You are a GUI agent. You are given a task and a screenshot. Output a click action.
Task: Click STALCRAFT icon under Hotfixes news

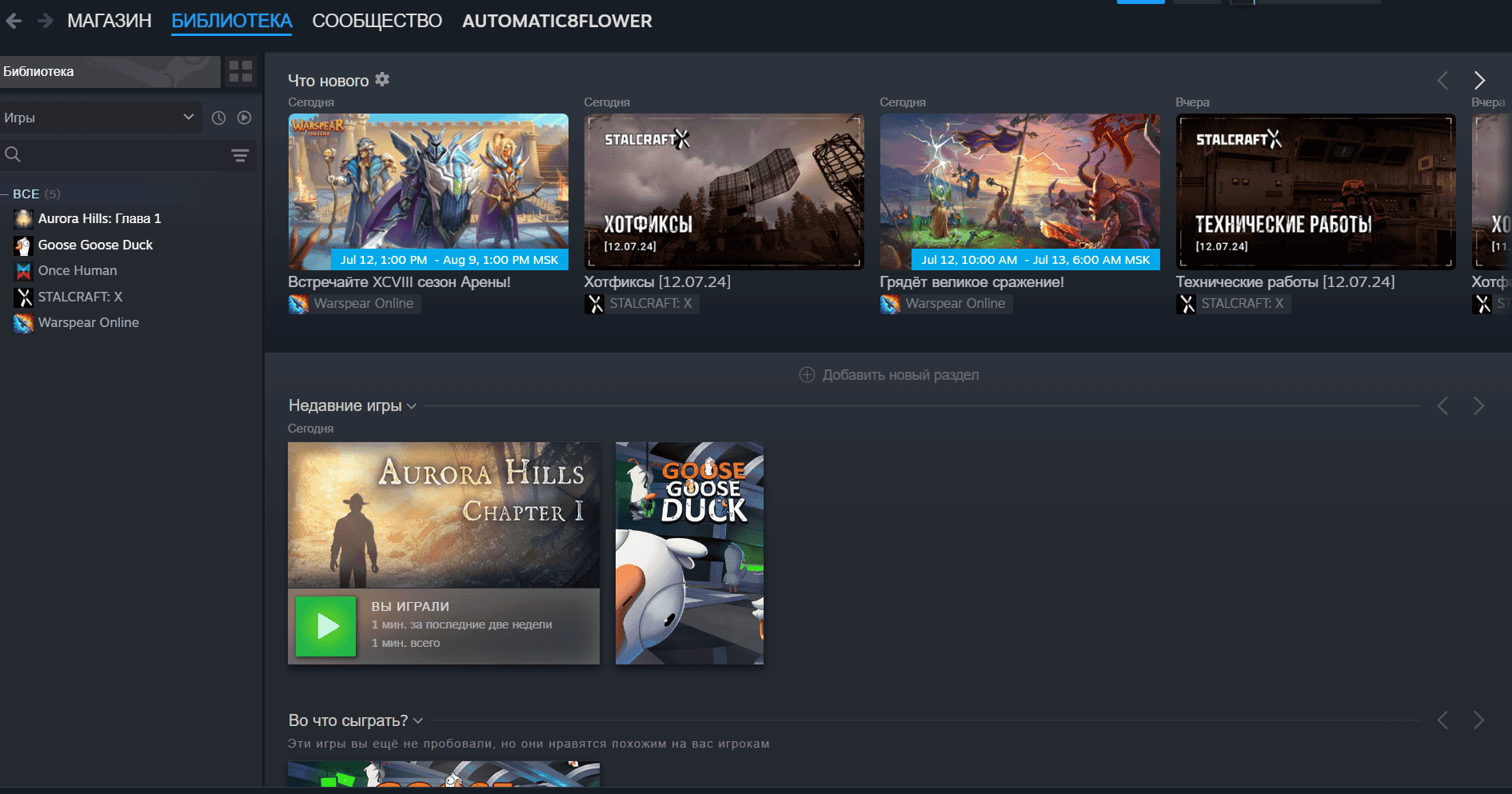[x=594, y=304]
